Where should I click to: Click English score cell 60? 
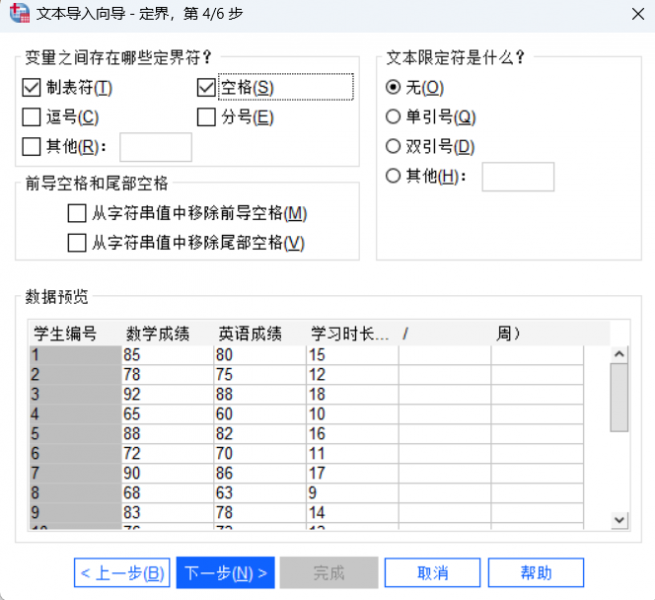tap(260, 414)
